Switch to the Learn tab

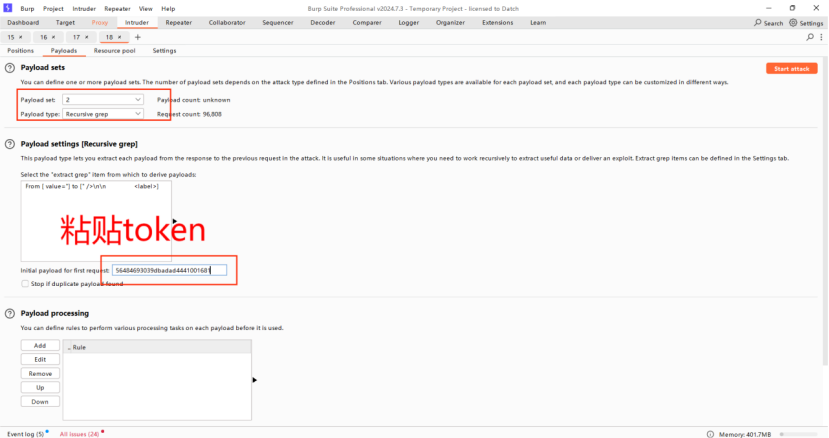point(538,23)
